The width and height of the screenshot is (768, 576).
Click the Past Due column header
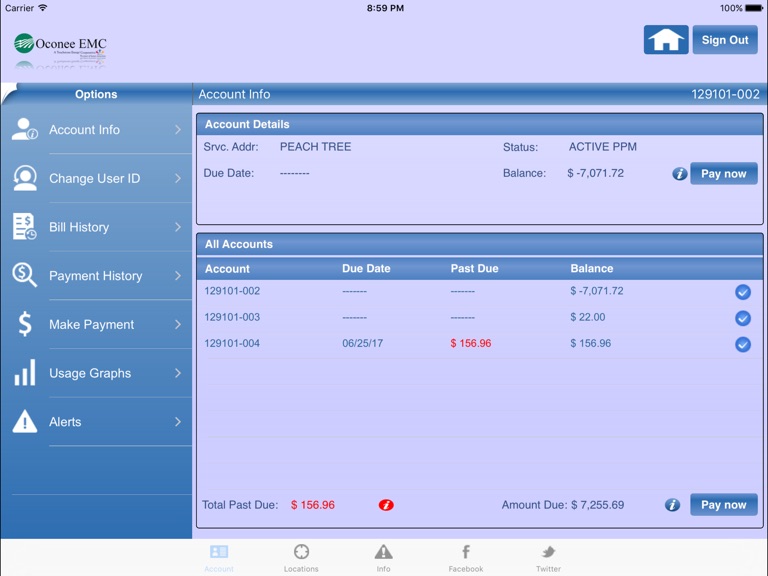[474, 268]
